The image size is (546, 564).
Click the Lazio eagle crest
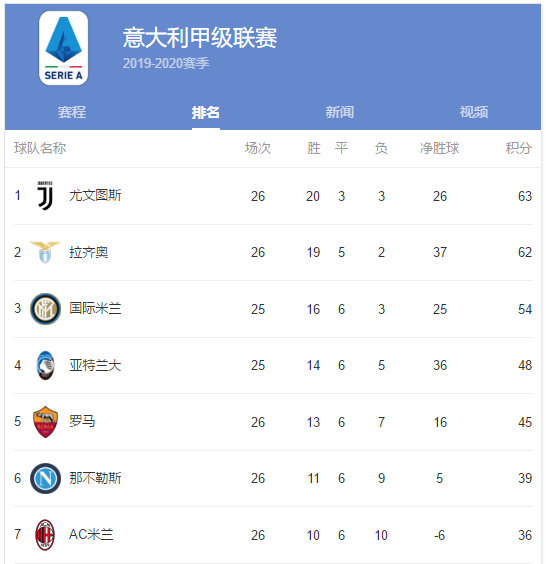(x=45, y=252)
